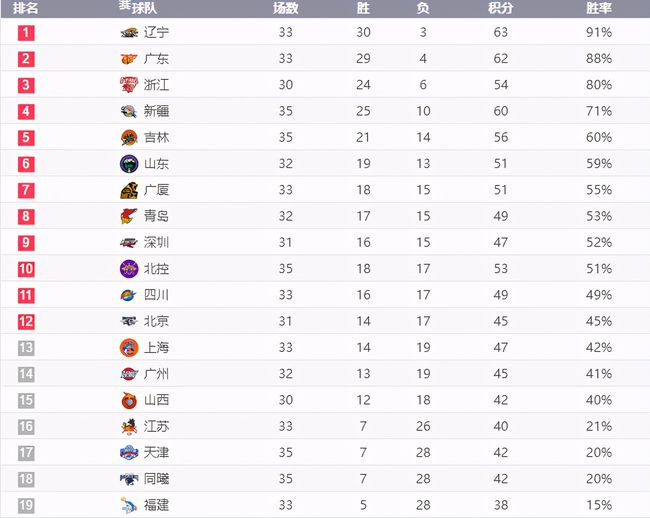Open the Qingdao team logo
Viewport: 650px width, 518px height.
[x=129, y=216]
